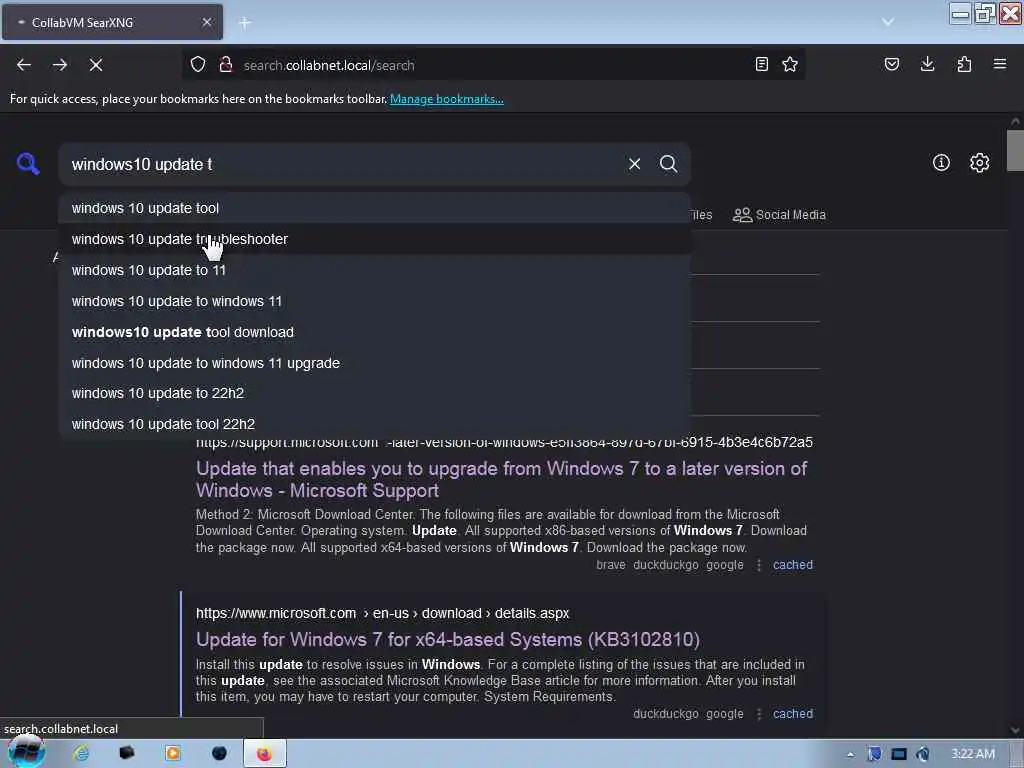This screenshot has height=768, width=1024.
Task: Open the tray icon left of the volume
Action: [899, 754]
